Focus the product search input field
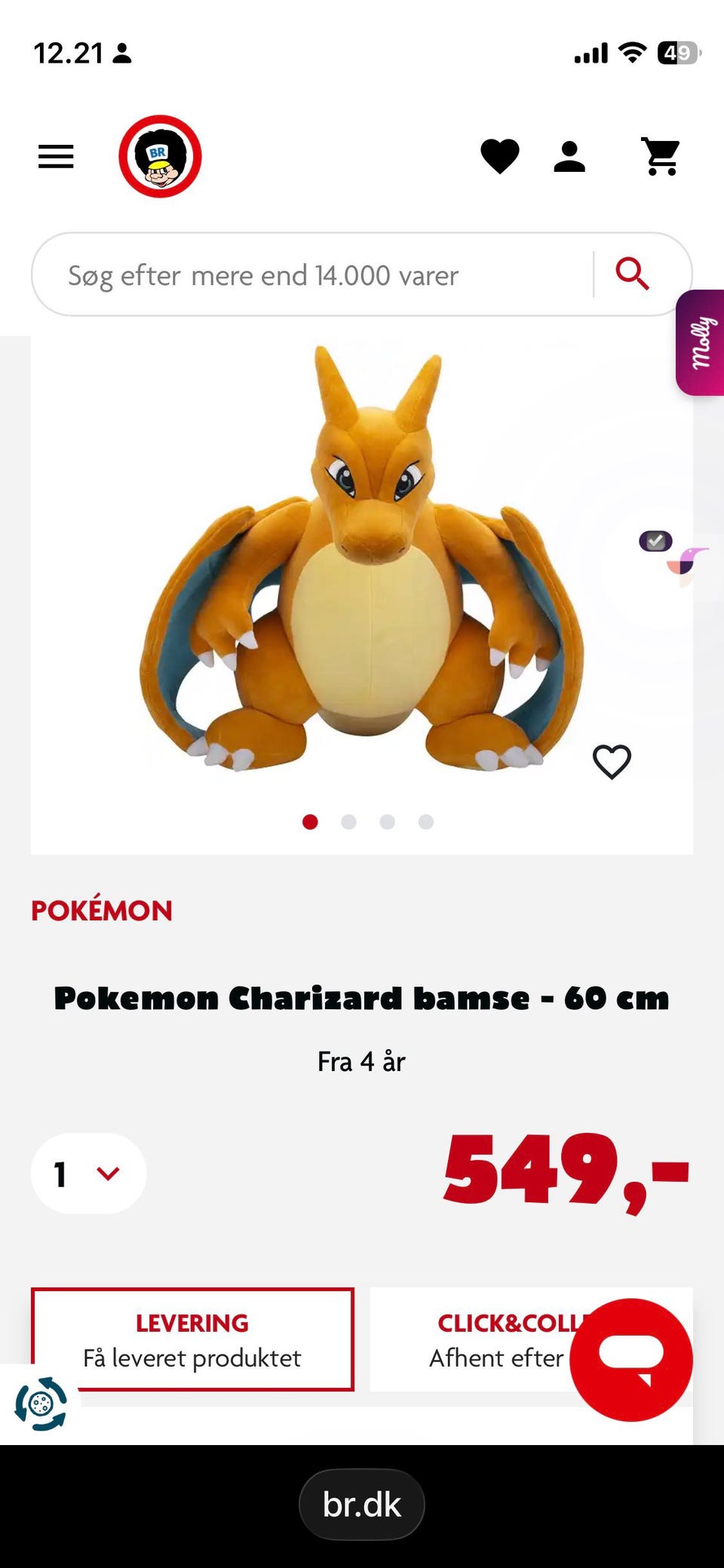The image size is (724, 1568). click(x=312, y=275)
